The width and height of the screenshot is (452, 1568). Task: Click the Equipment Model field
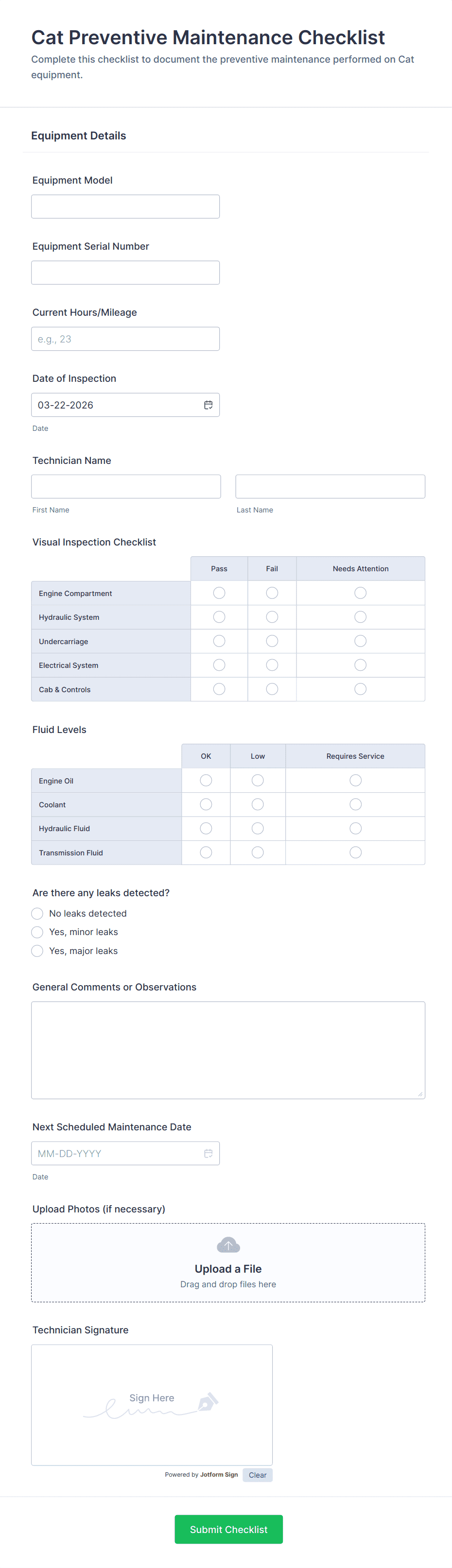pyautogui.click(x=125, y=206)
